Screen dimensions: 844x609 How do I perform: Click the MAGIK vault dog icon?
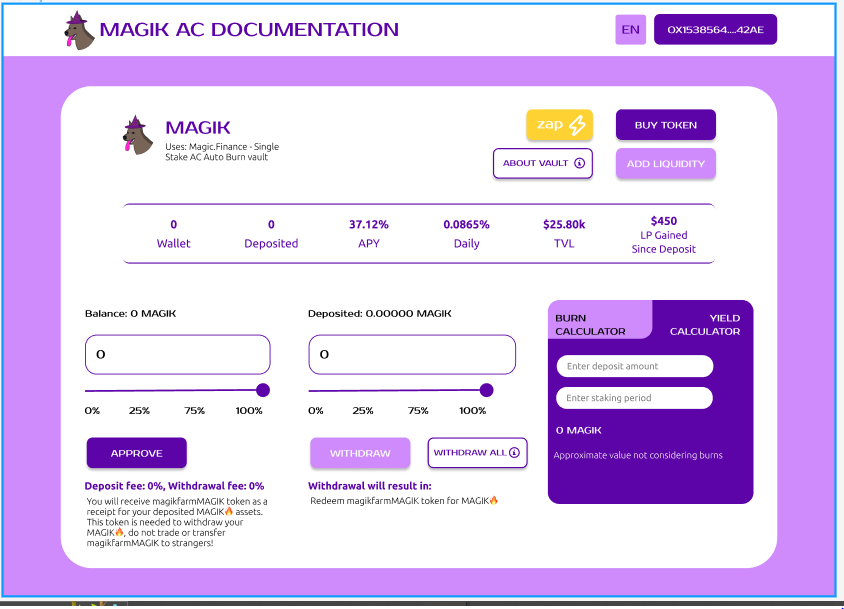click(137, 135)
